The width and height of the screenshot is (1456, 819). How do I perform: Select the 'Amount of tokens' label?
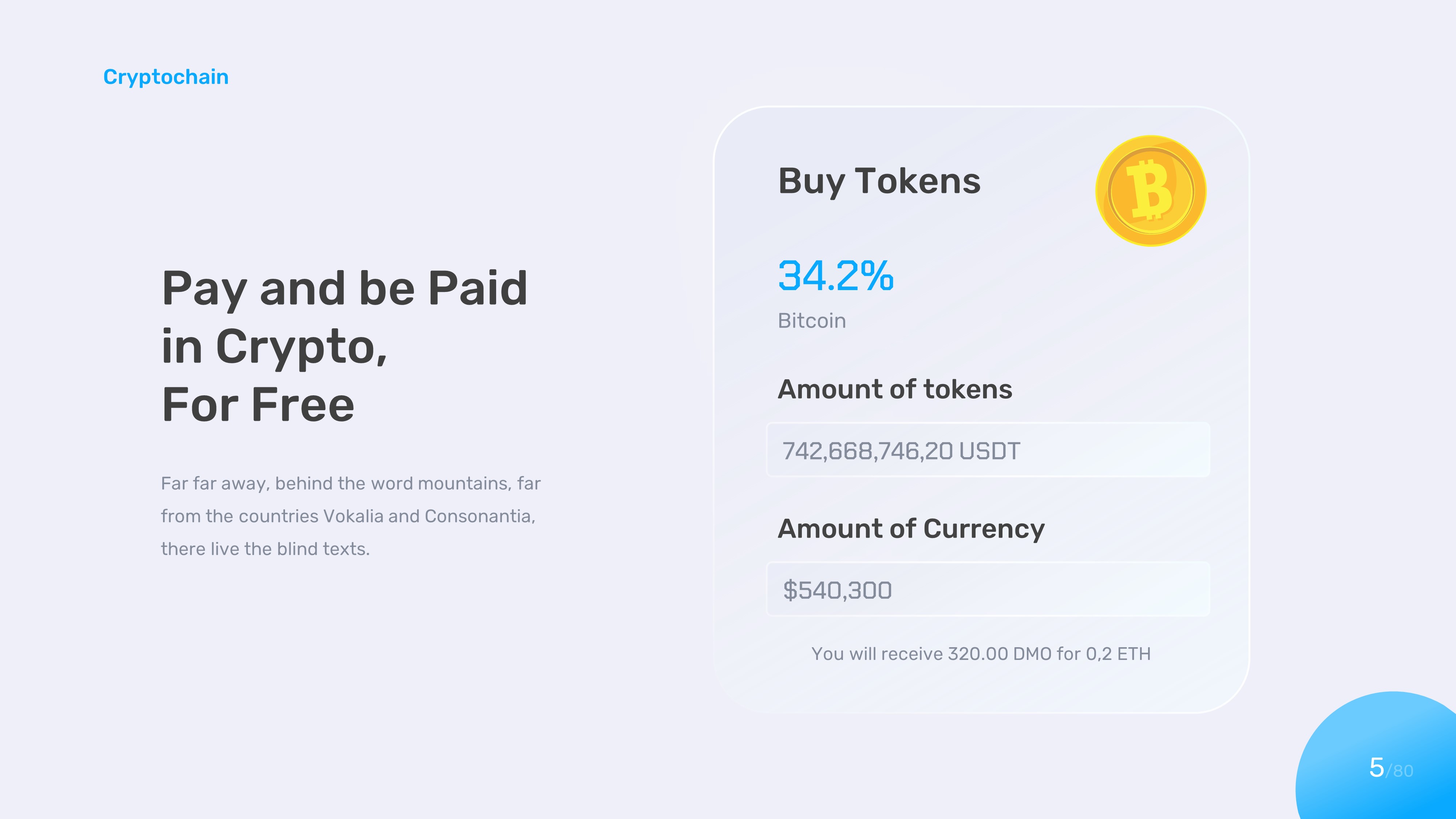coord(895,389)
